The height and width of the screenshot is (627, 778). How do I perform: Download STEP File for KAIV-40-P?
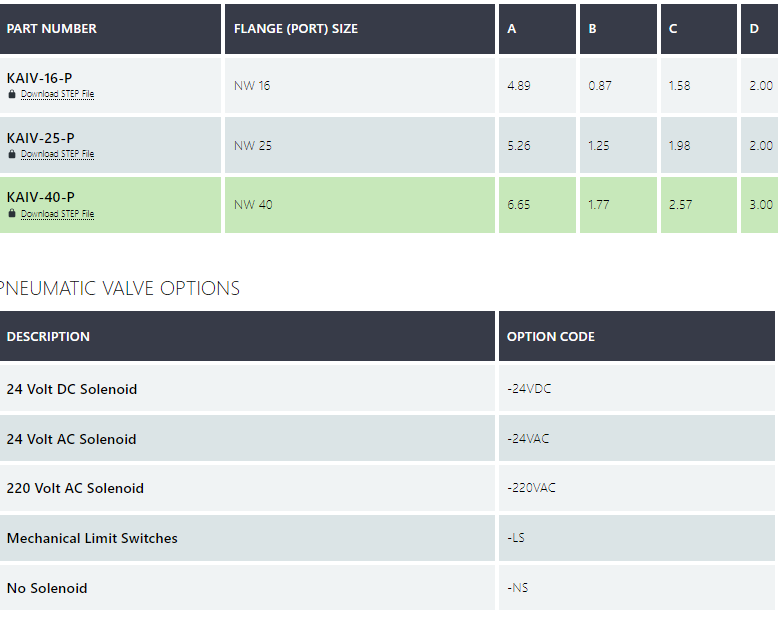click(57, 214)
